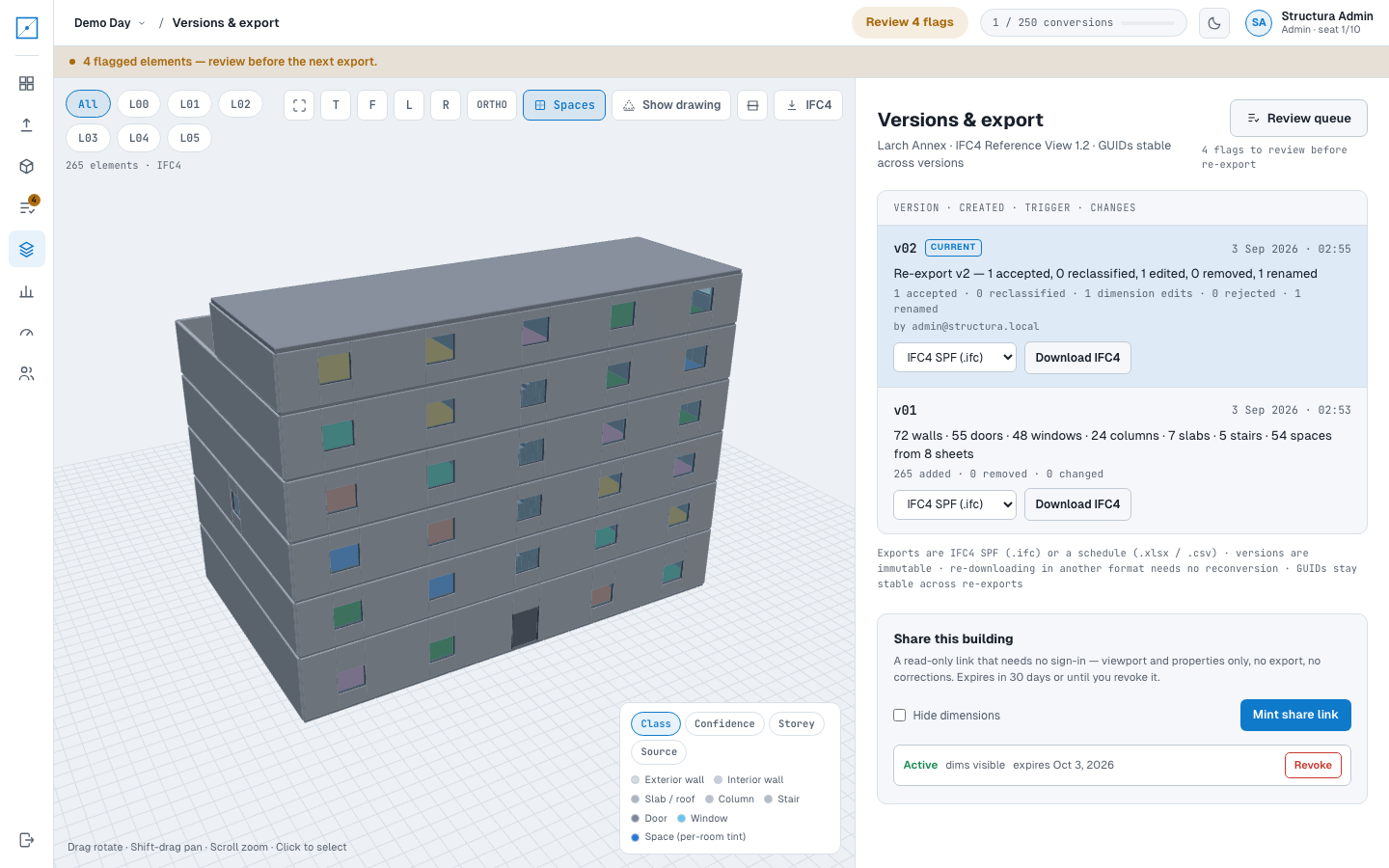Toggle the Spaces overlay

coord(564,105)
